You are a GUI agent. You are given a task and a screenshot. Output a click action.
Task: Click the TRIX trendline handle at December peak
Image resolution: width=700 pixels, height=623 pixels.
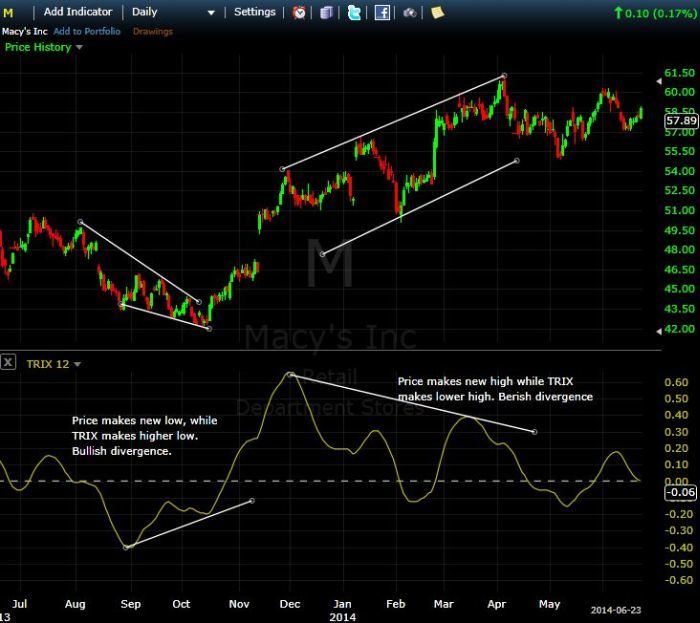291,374
